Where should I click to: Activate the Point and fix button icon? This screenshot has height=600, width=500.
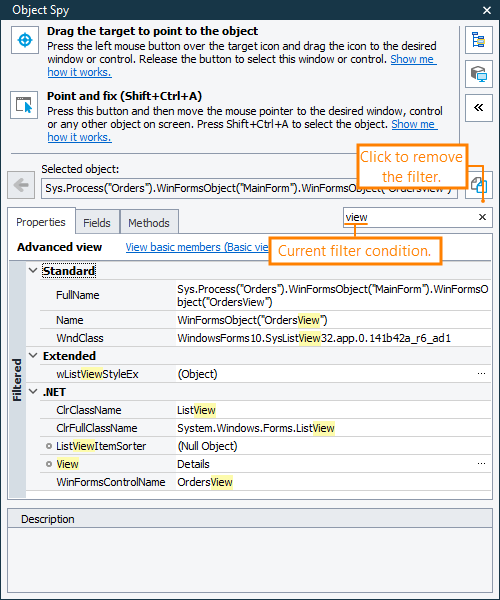[24, 105]
